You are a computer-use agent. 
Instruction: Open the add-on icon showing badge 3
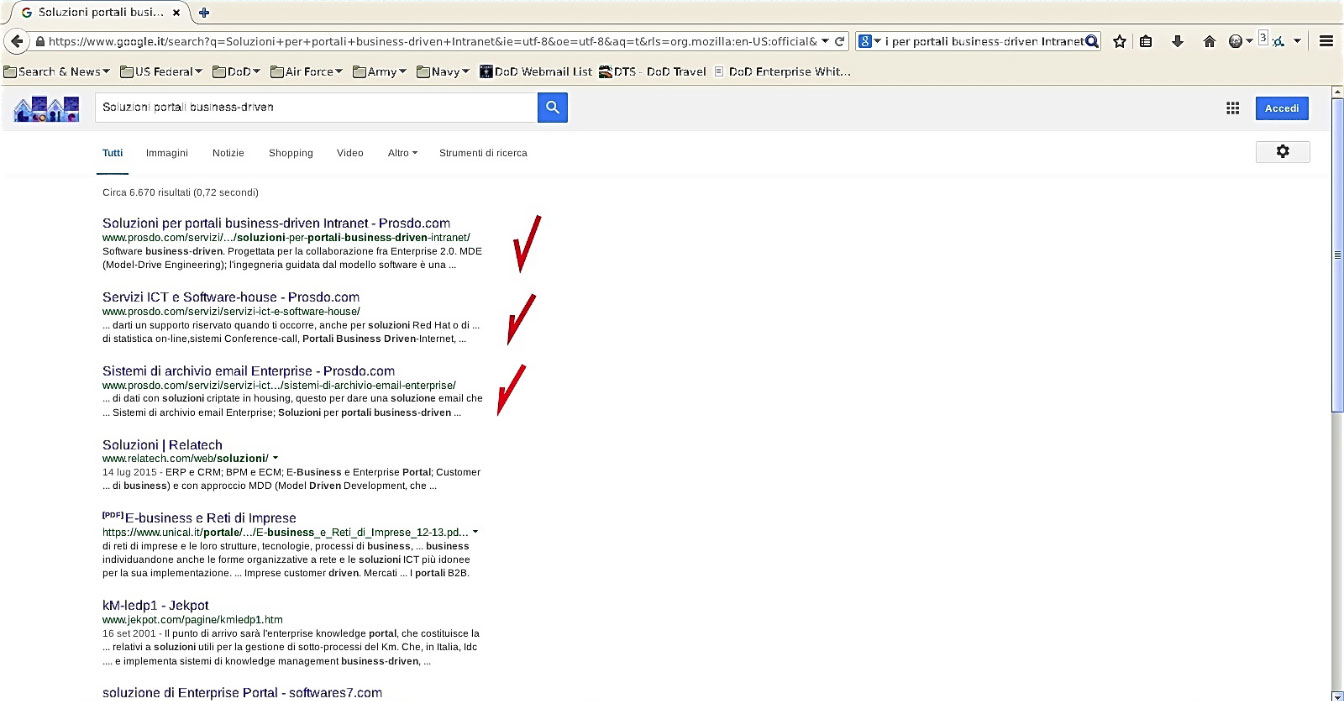tap(1273, 41)
